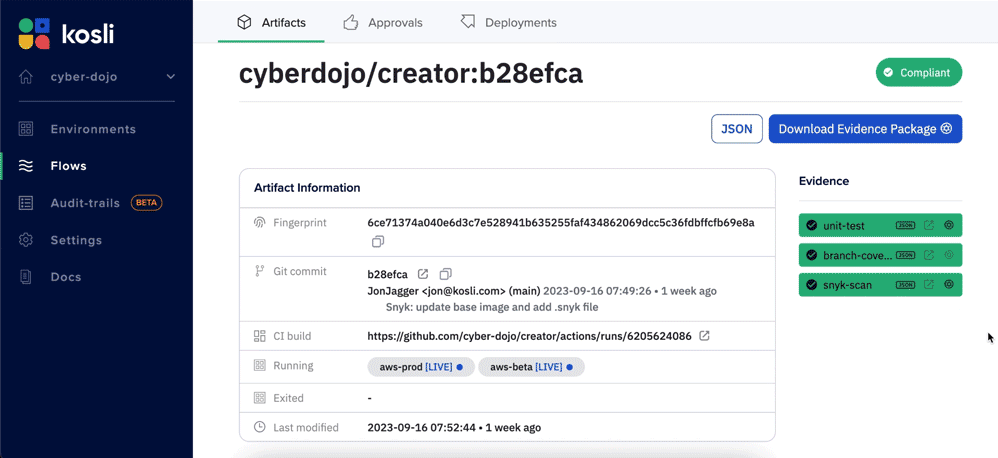The width and height of the screenshot is (998, 458).
Task: Click the JSON icon in unit-test row
Action: click(906, 225)
